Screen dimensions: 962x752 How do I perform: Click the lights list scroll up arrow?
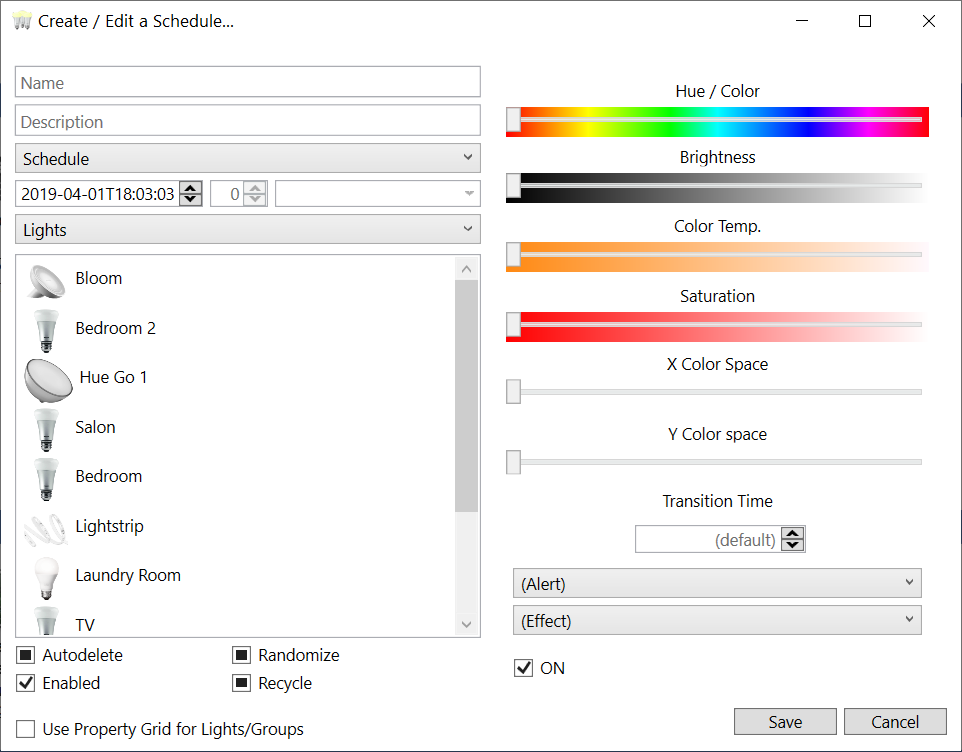coord(466,269)
